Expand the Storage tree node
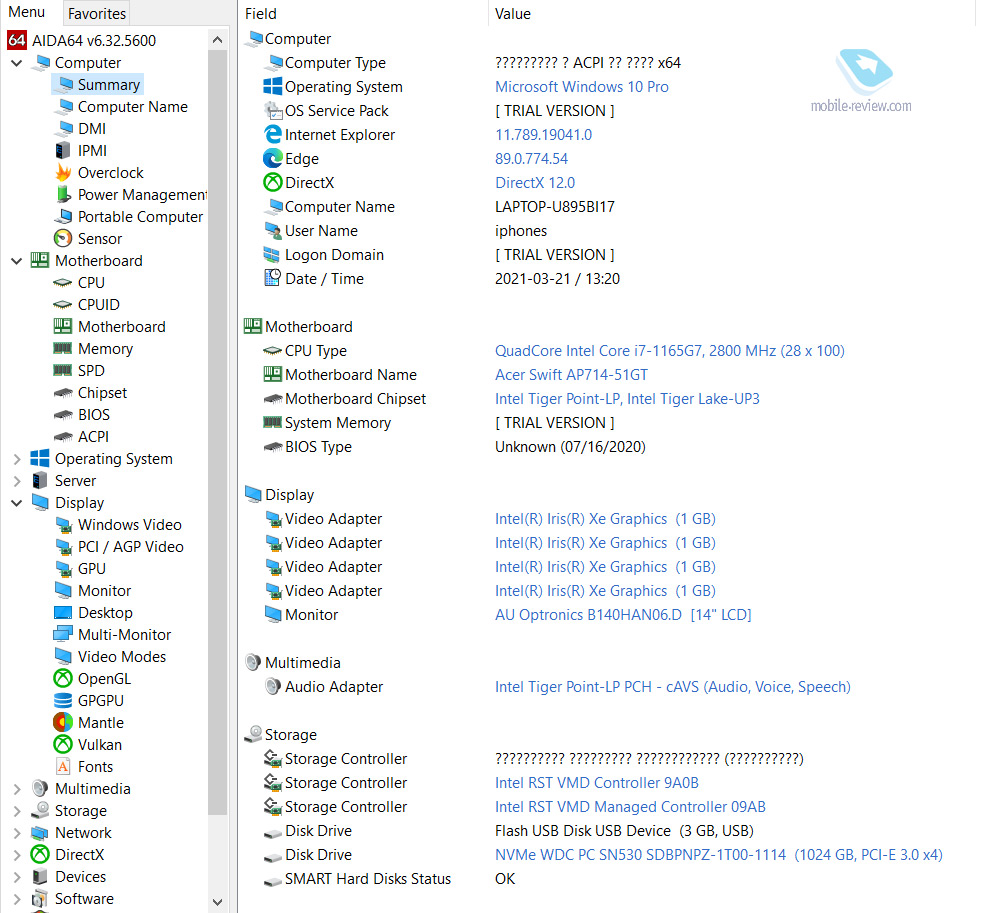This screenshot has height=913, width=985. pyautogui.click(x=17, y=811)
